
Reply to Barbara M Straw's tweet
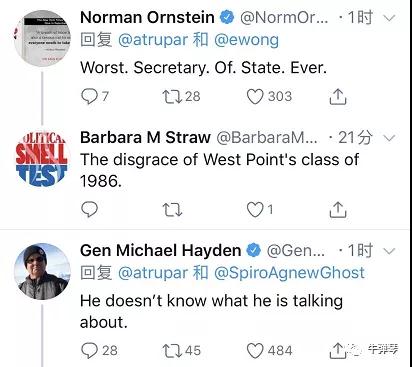pos(89,209)
